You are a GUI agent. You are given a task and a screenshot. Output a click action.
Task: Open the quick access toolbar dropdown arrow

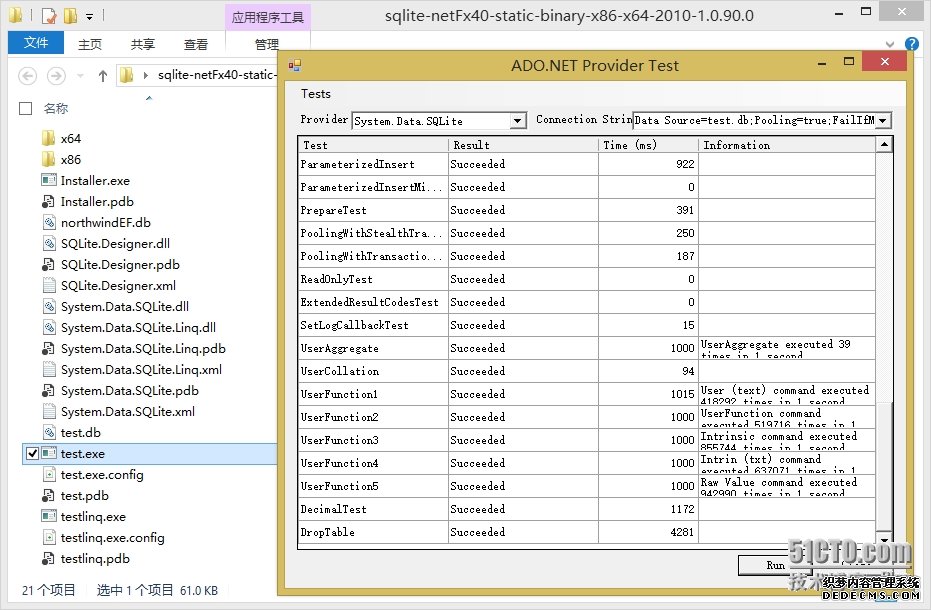pyautogui.click(x=89, y=17)
